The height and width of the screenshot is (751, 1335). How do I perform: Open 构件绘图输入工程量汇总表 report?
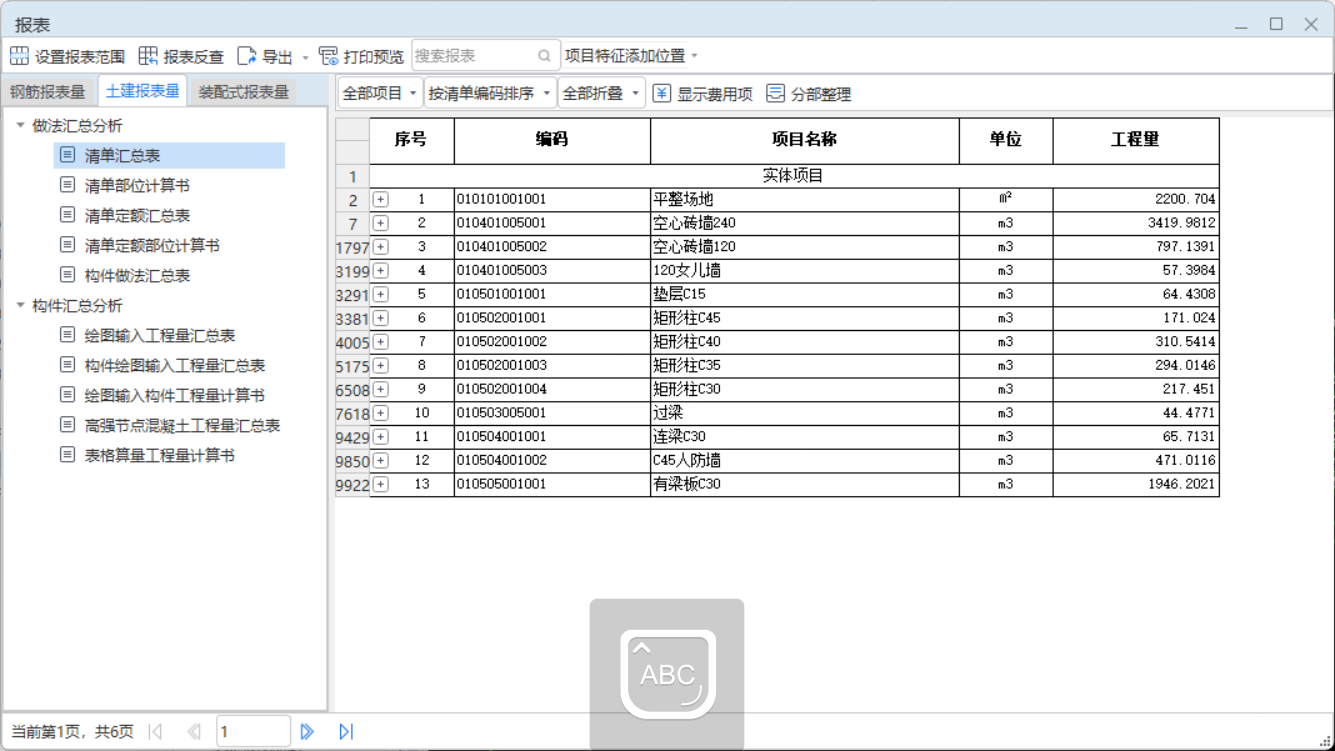[x=175, y=365]
